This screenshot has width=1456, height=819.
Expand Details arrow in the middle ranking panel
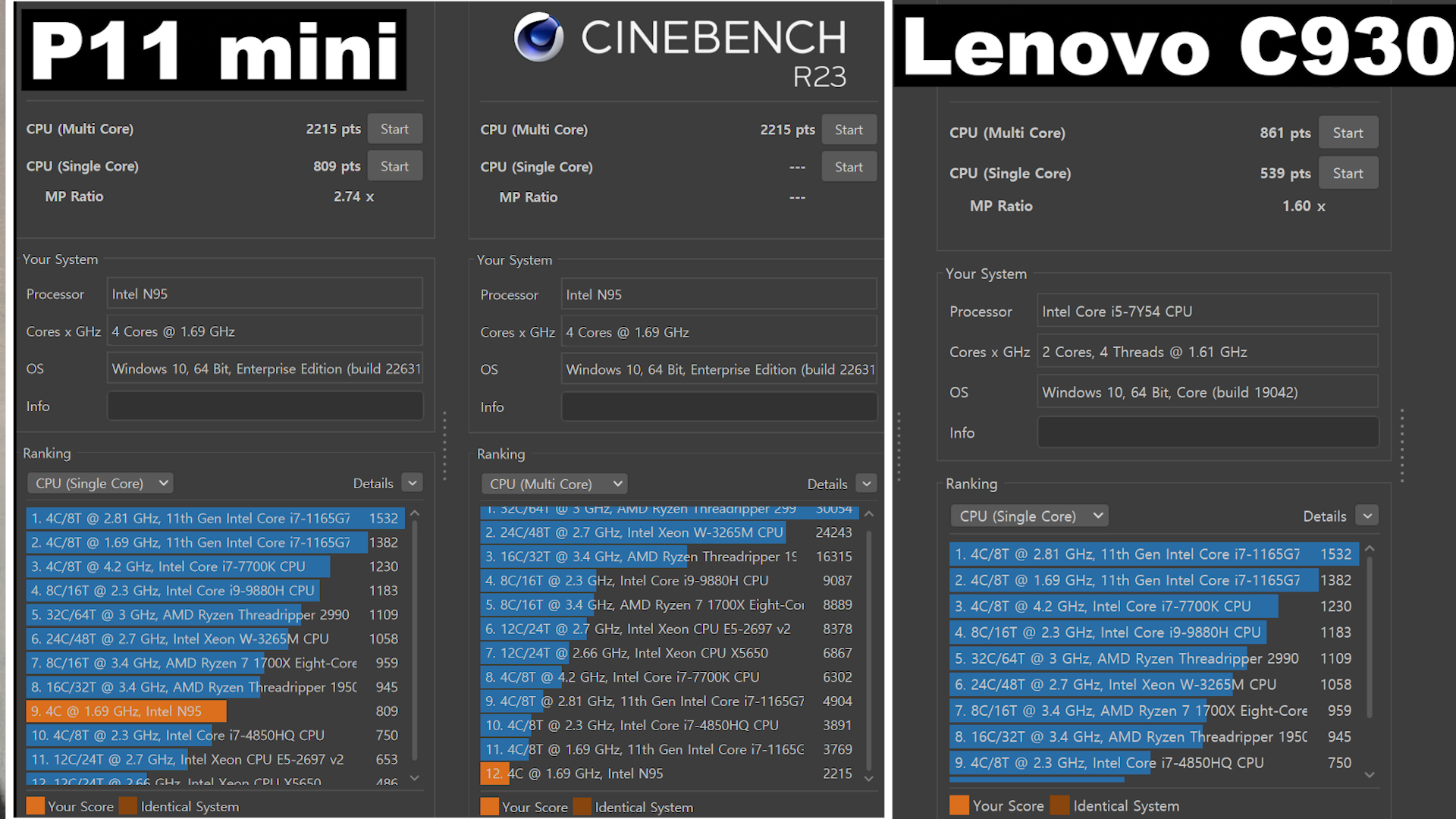coord(866,484)
